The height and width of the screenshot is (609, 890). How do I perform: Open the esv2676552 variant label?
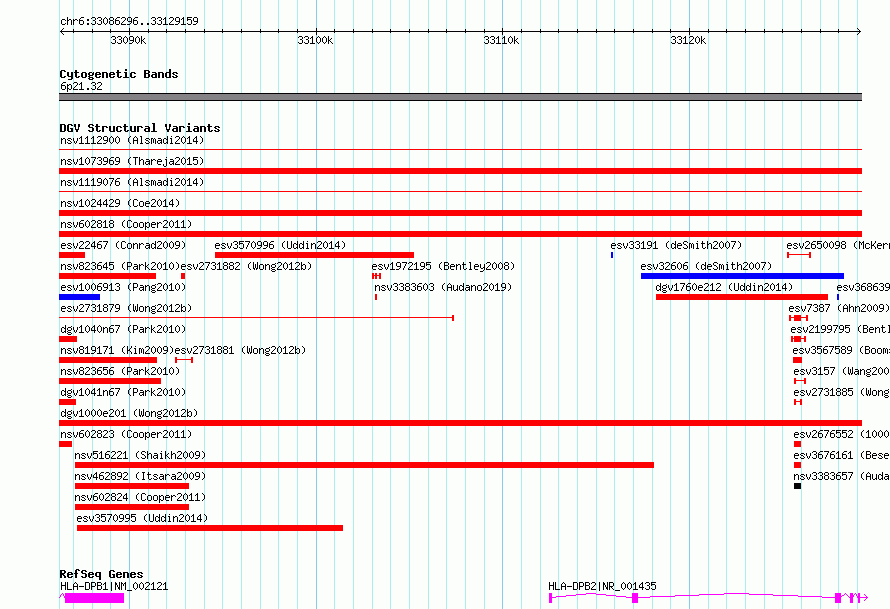tap(842, 434)
